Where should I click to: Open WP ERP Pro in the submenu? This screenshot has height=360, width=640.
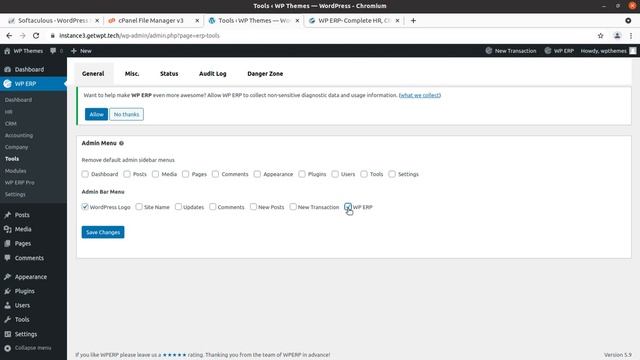pos(20,182)
